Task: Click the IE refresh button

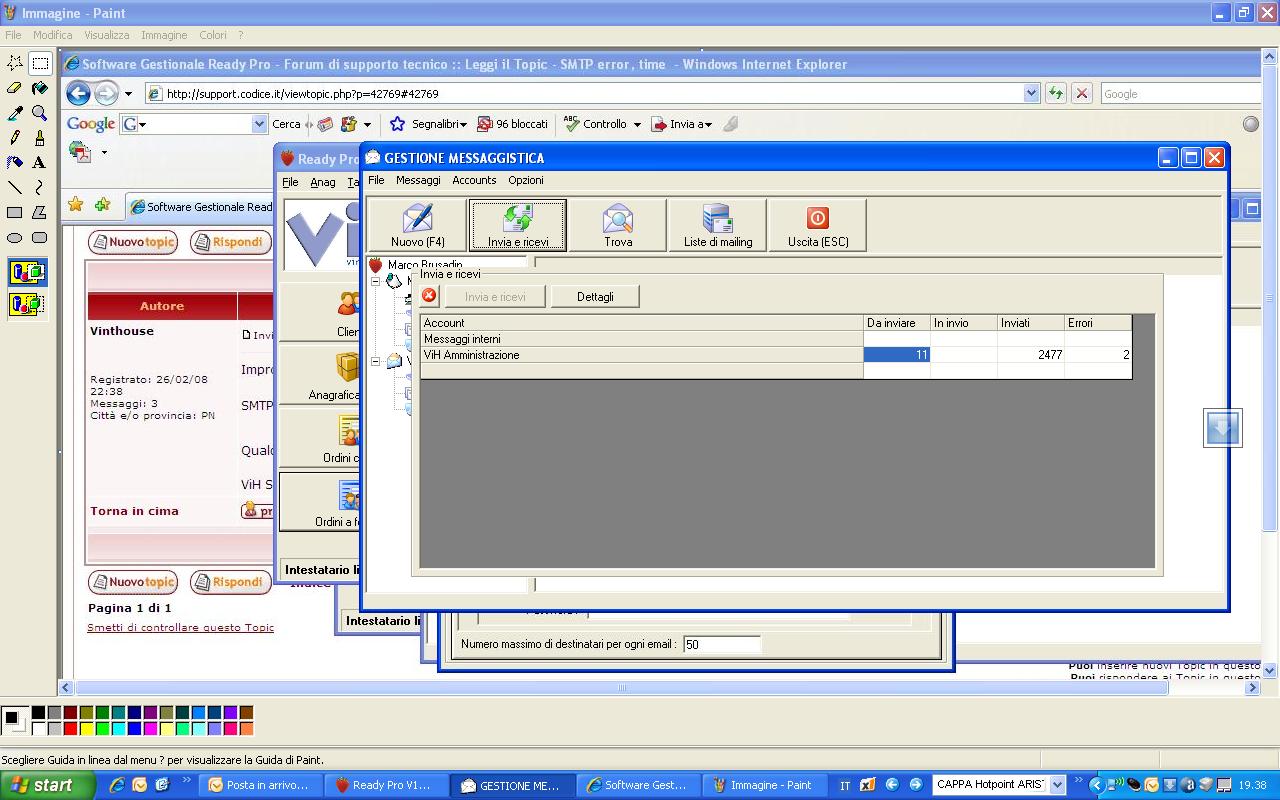Action: point(1056,93)
